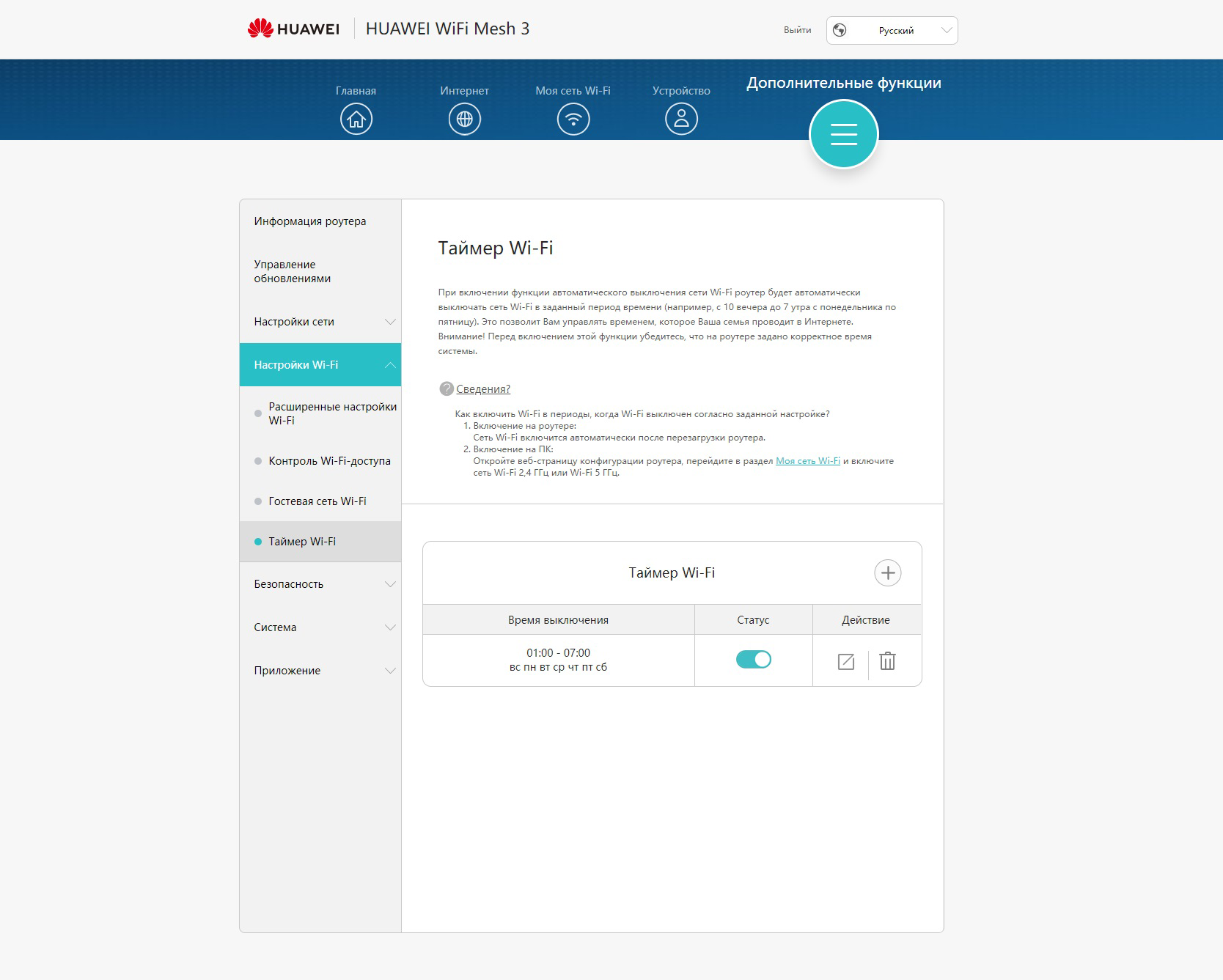Click Интернет tab label
1223x980 pixels.
pos(464,91)
